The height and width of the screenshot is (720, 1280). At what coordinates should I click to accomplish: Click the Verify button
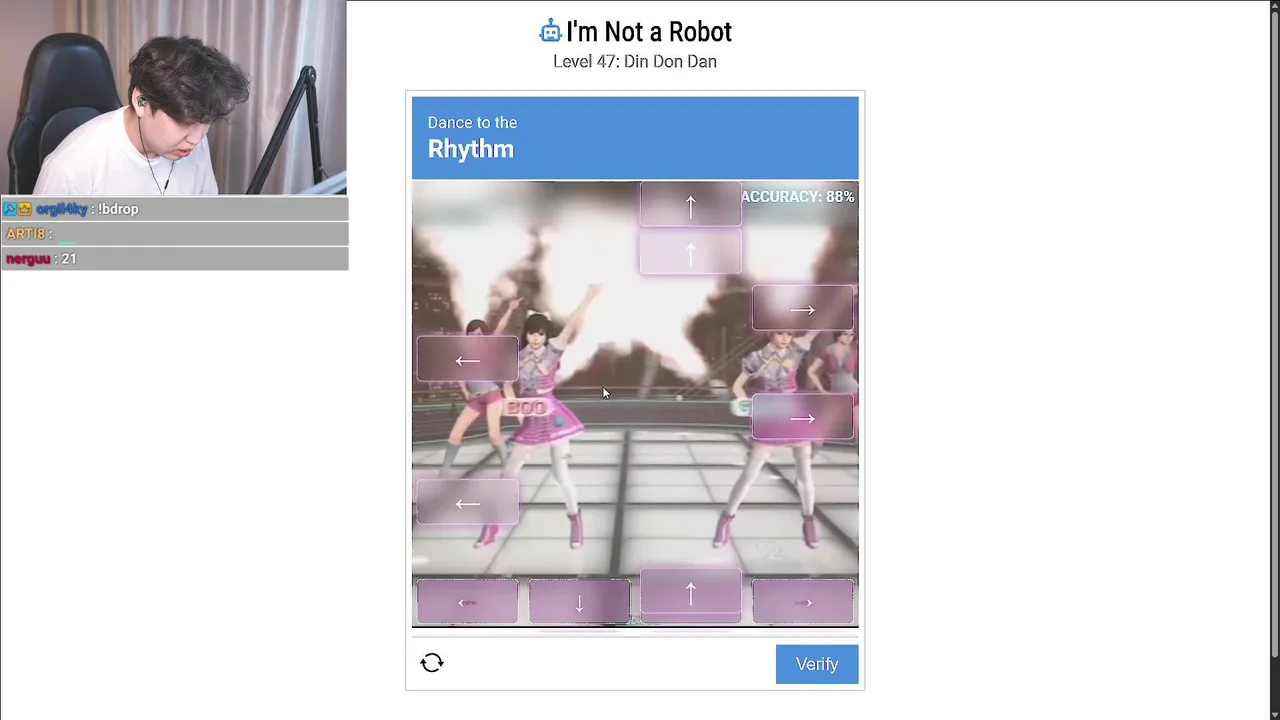817,664
